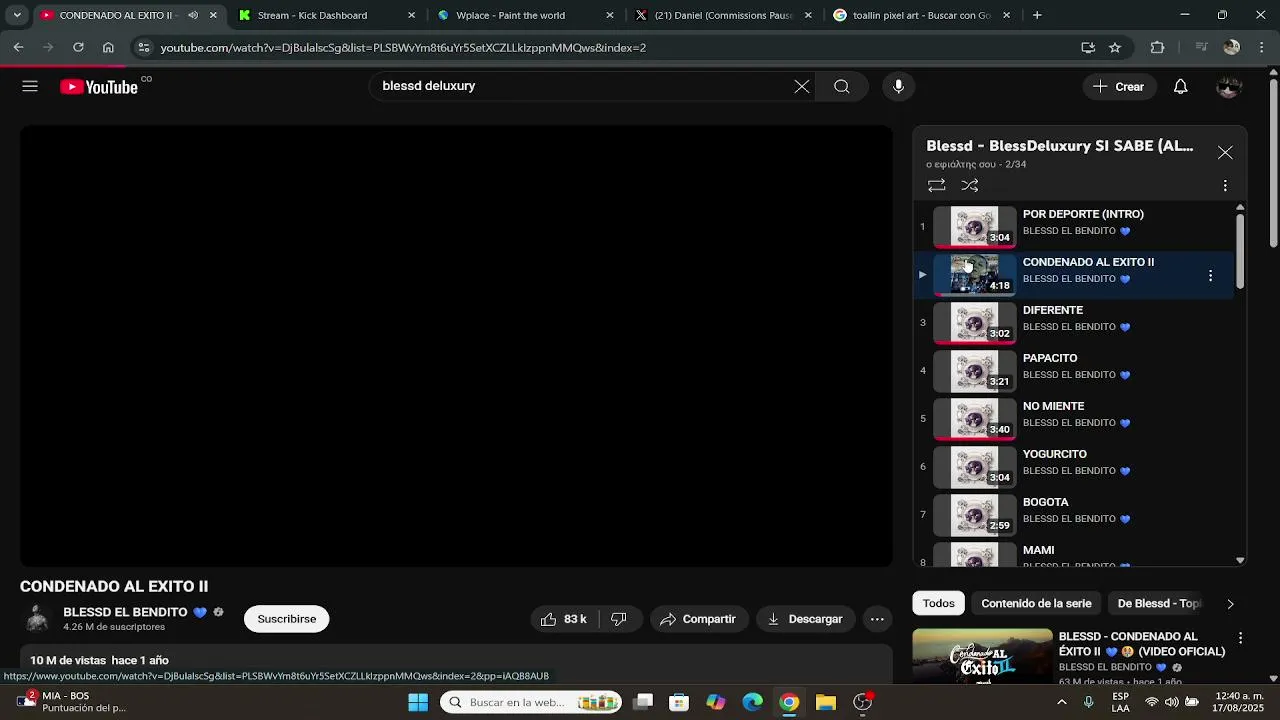Open Chrome media controls icon
Screen dimensions: 1280x720
[x=1200, y=47]
